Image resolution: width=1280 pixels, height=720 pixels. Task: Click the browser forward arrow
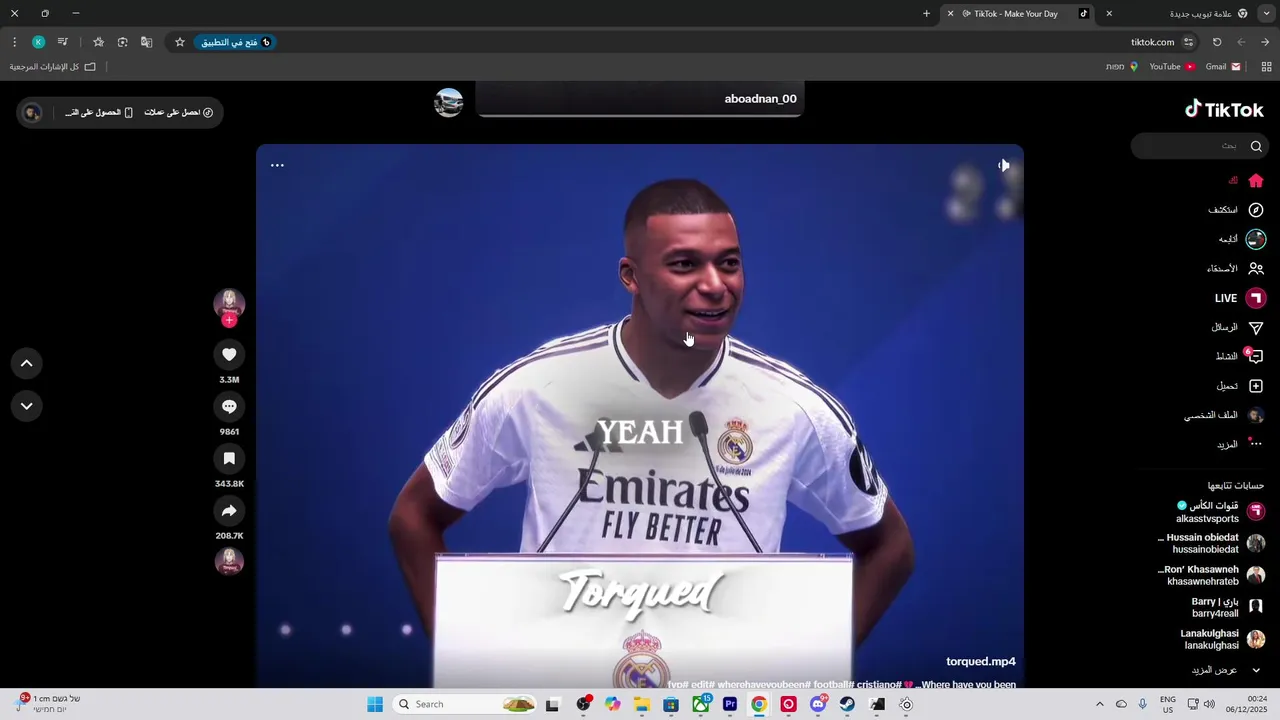tap(1241, 42)
